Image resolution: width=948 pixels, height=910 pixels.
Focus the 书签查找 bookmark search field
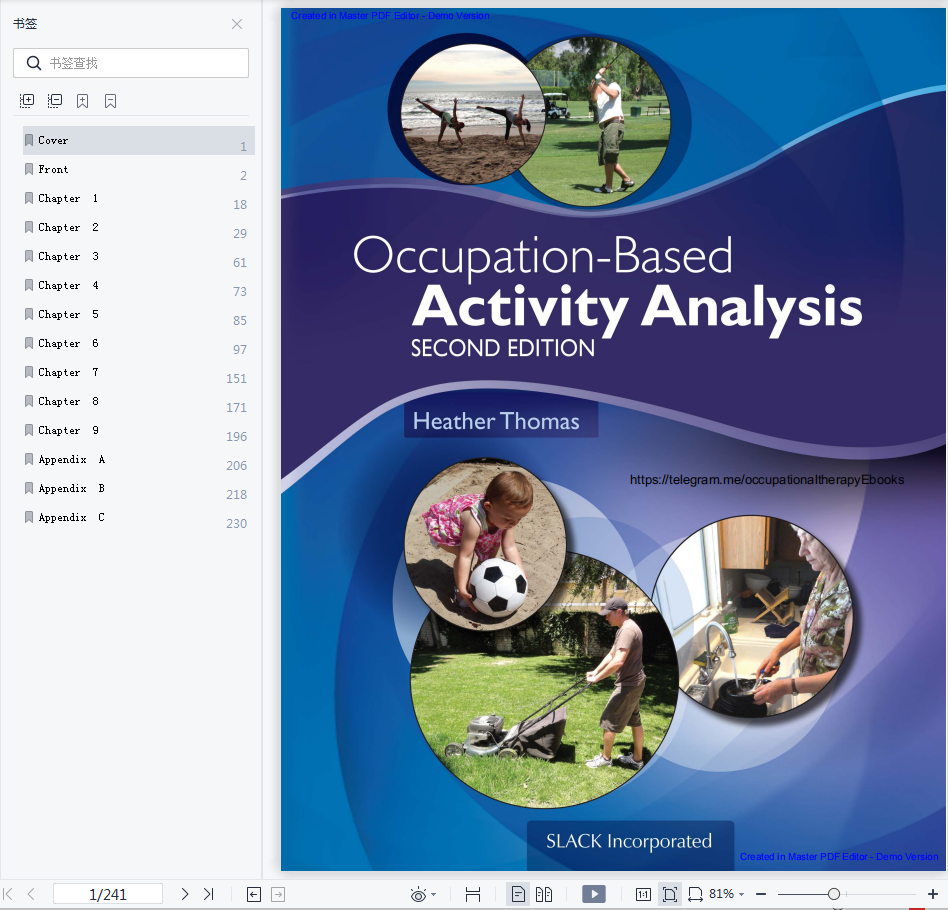coord(131,63)
